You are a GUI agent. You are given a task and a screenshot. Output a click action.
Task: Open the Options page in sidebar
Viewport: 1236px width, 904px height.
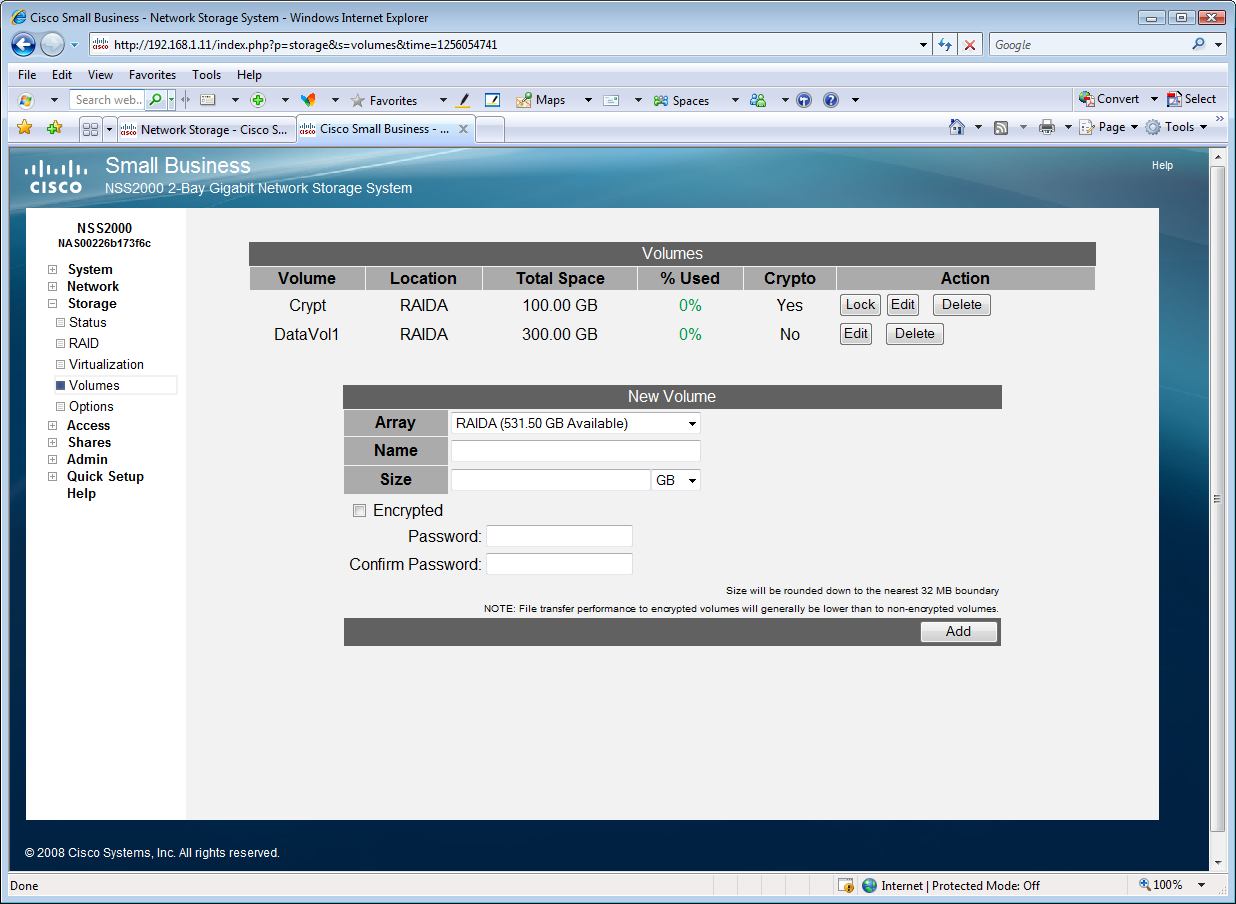tap(91, 406)
